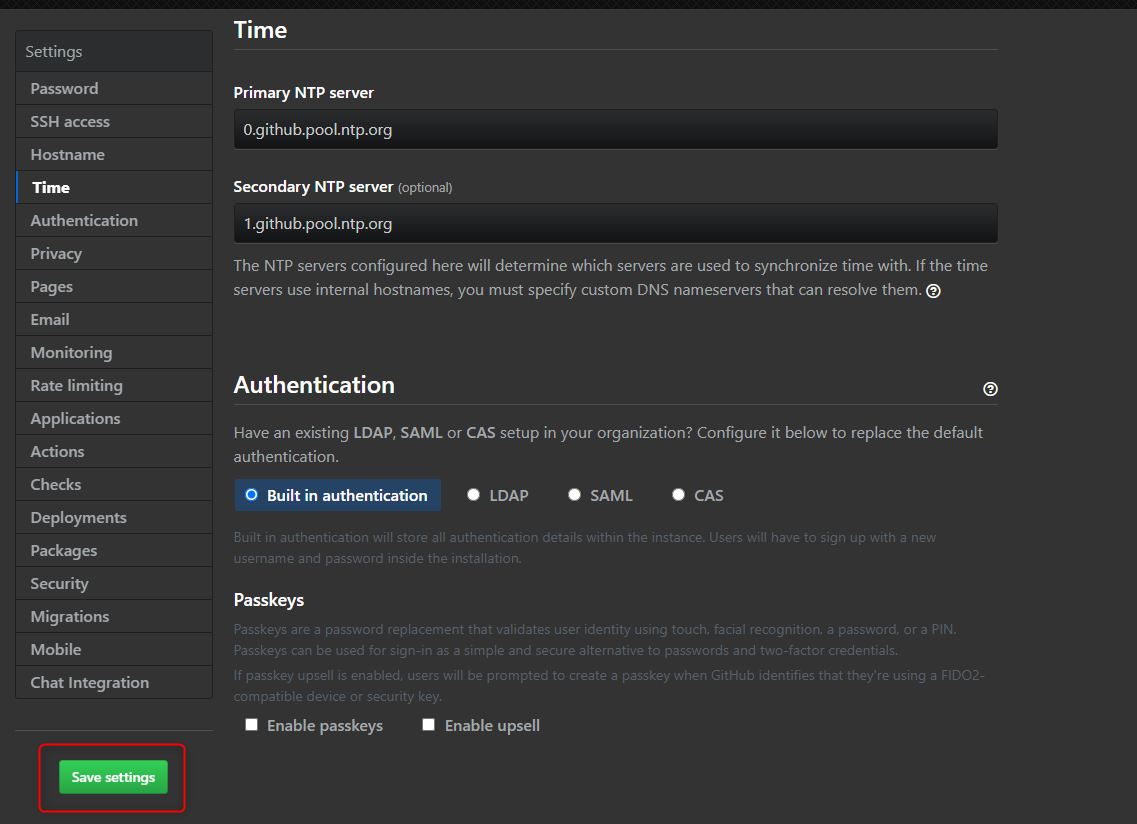The width and height of the screenshot is (1137, 824).
Task: Select the LDAP authentication option
Action: tap(473, 494)
